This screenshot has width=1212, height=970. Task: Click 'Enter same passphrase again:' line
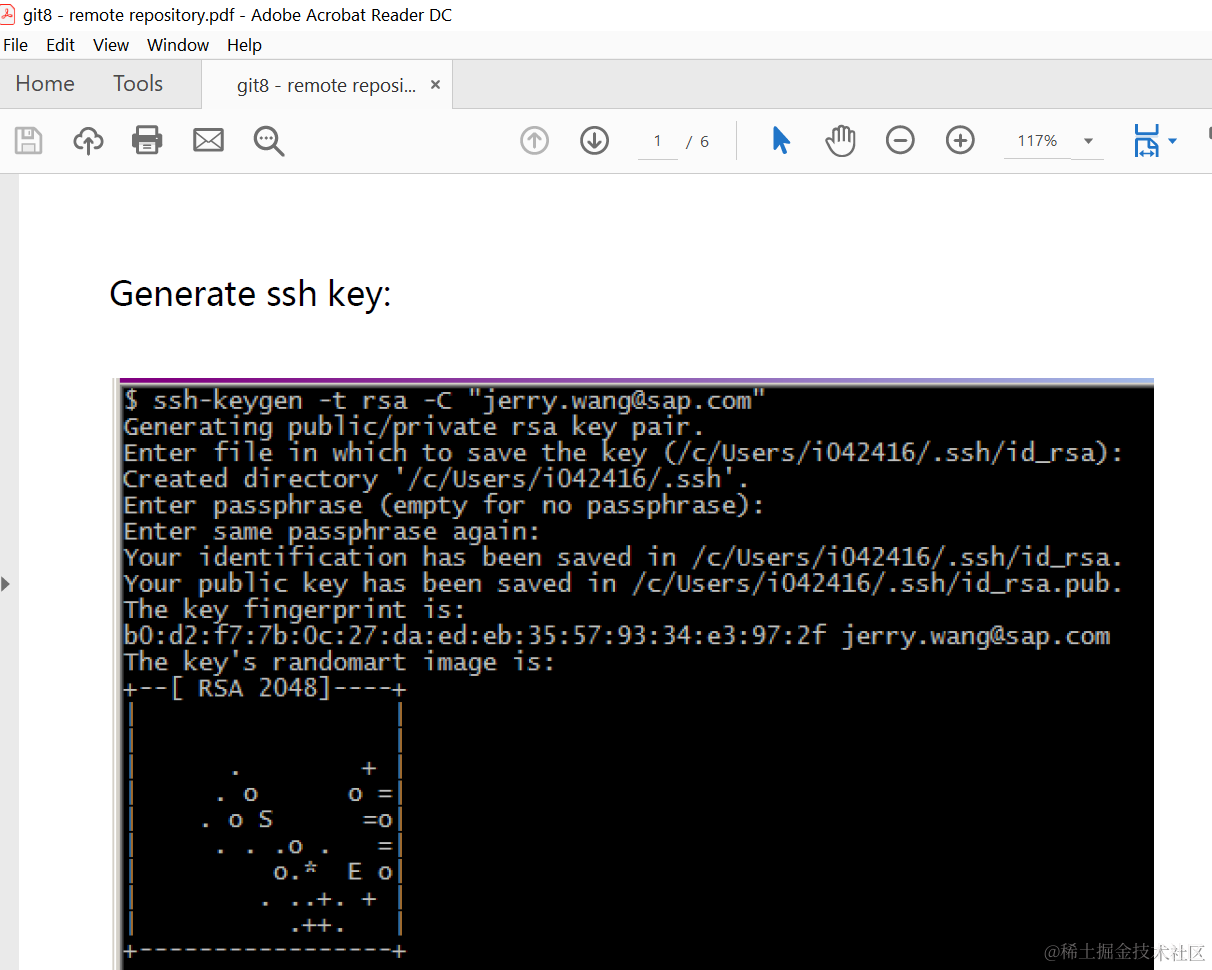click(x=332, y=531)
